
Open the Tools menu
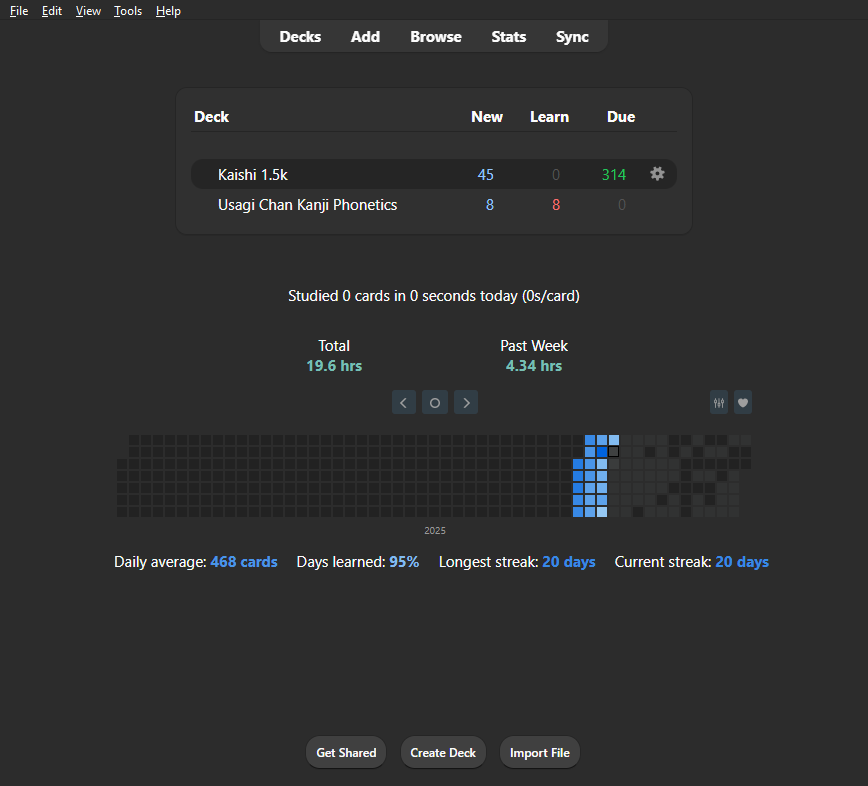point(128,11)
